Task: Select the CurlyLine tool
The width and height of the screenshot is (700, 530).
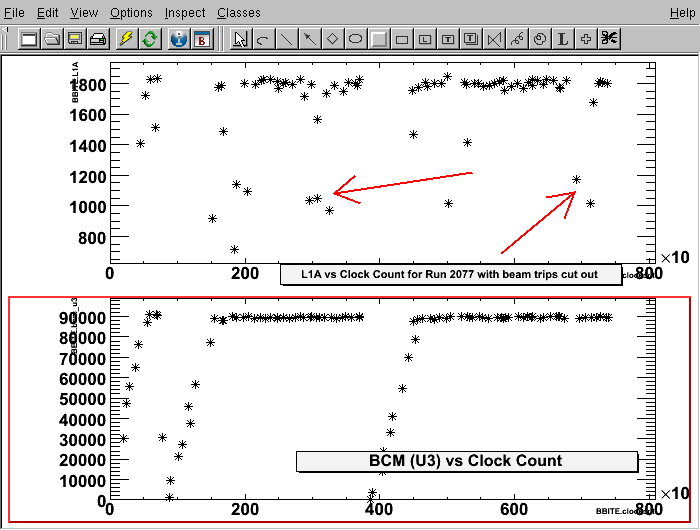Action: pos(517,39)
